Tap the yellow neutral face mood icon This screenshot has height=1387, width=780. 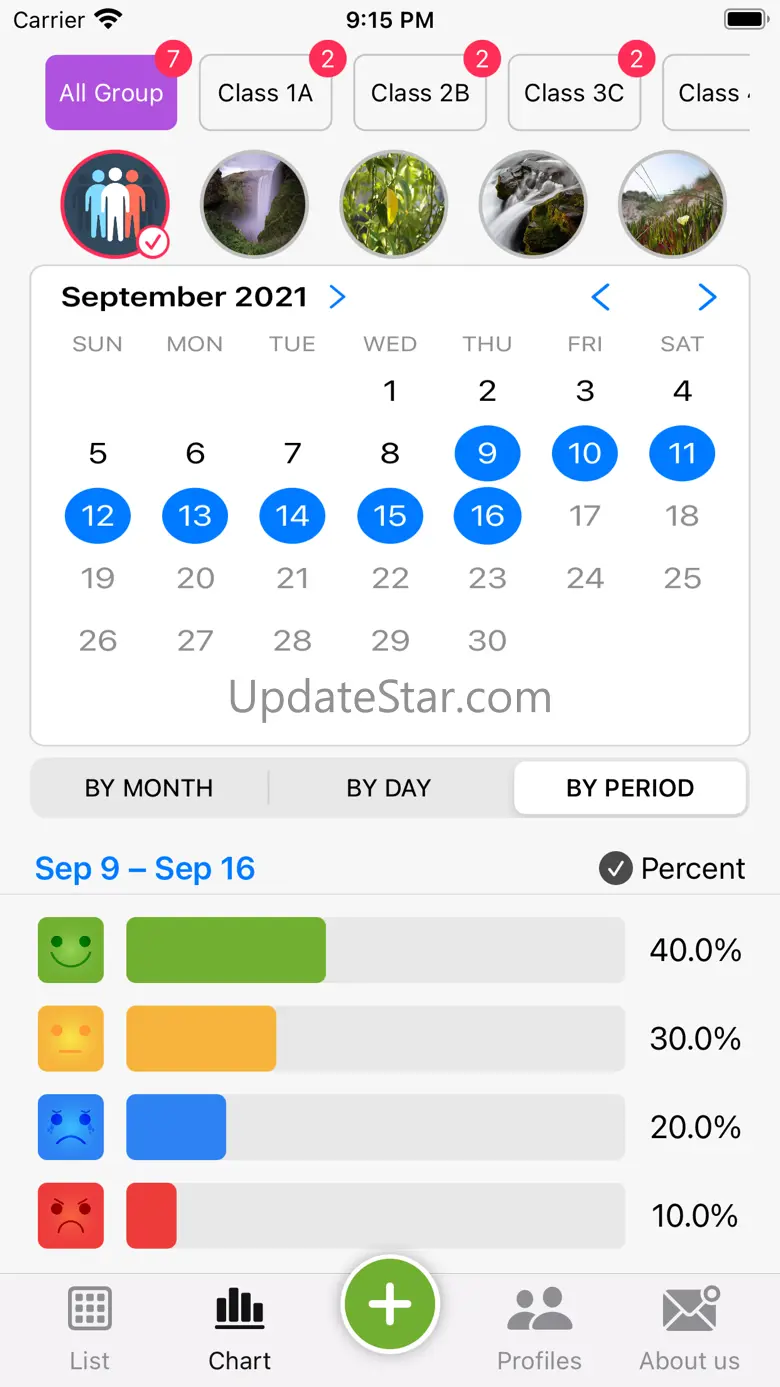point(71,1038)
